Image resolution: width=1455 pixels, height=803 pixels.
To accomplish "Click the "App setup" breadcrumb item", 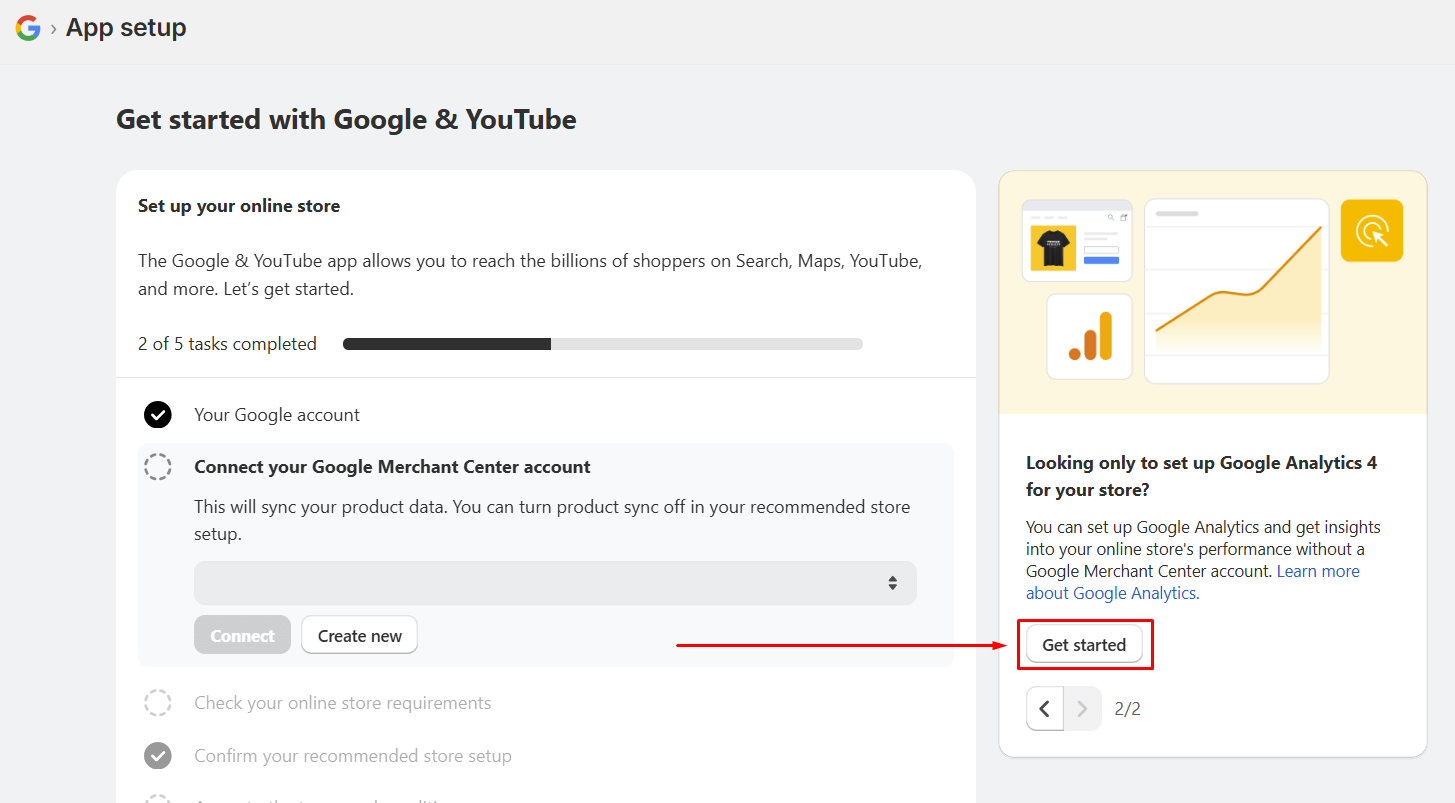I will (125, 27).
